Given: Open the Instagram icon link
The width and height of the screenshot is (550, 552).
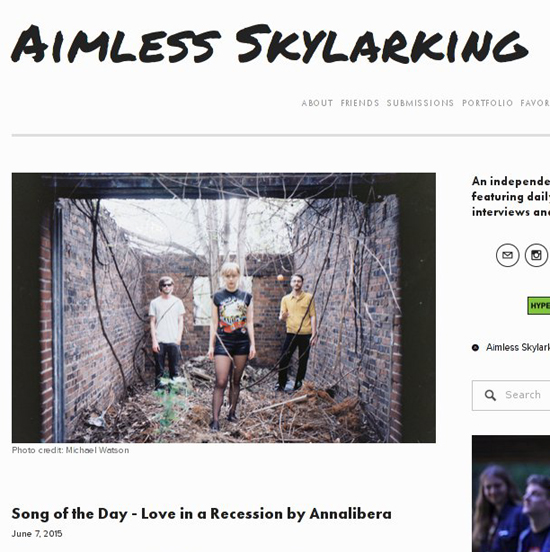Looking at the screenshot, I should pos(536,255).
